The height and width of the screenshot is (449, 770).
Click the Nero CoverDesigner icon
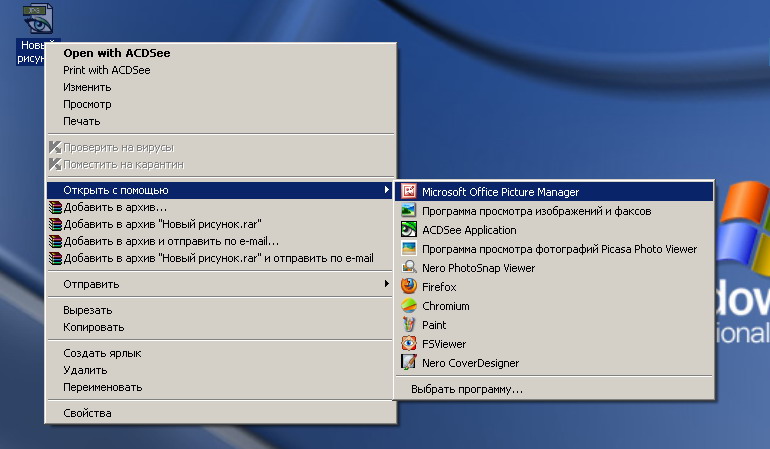(409, 363)
